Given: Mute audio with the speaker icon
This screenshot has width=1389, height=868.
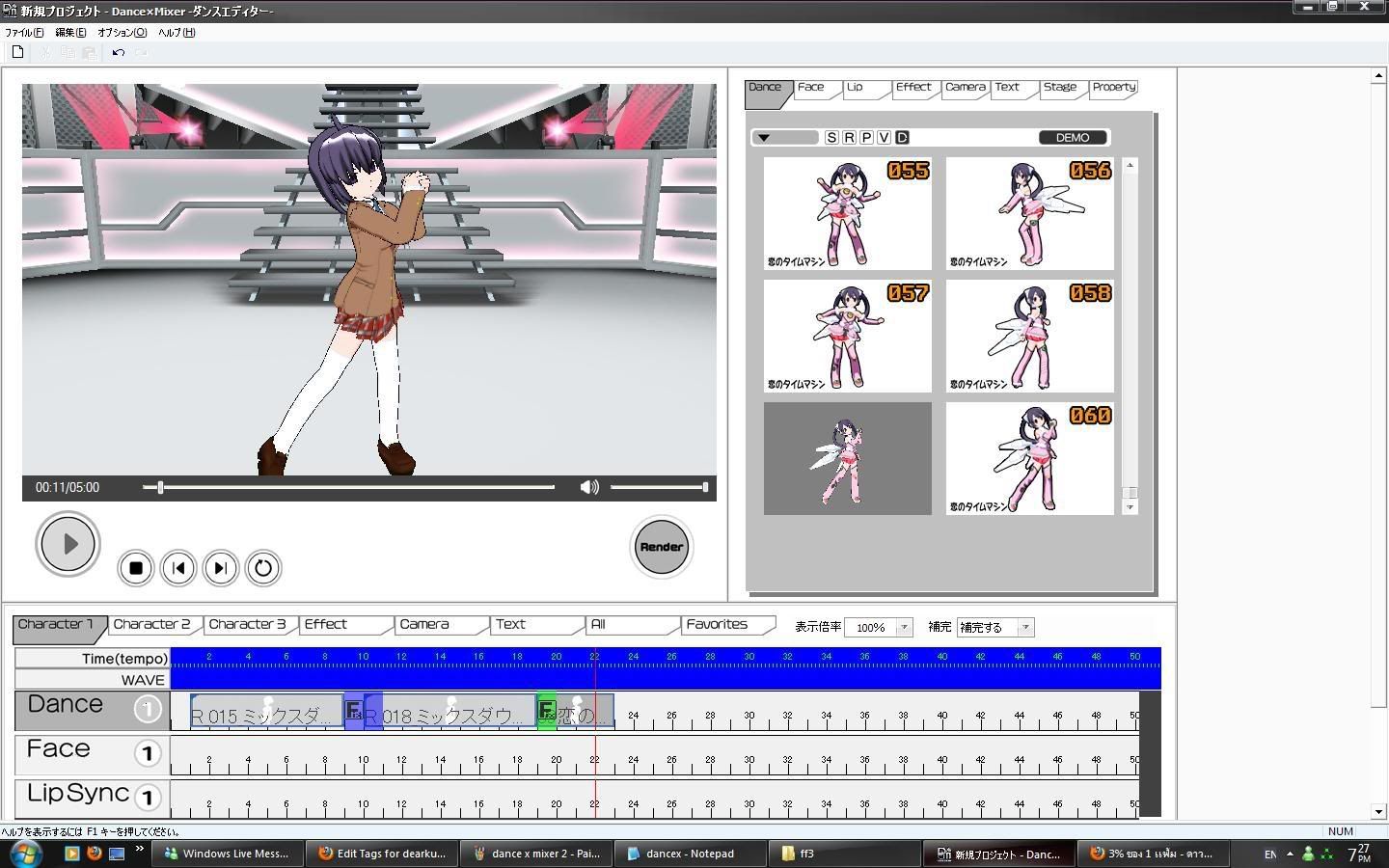Looking at the screenshot, I should point(588,487).
